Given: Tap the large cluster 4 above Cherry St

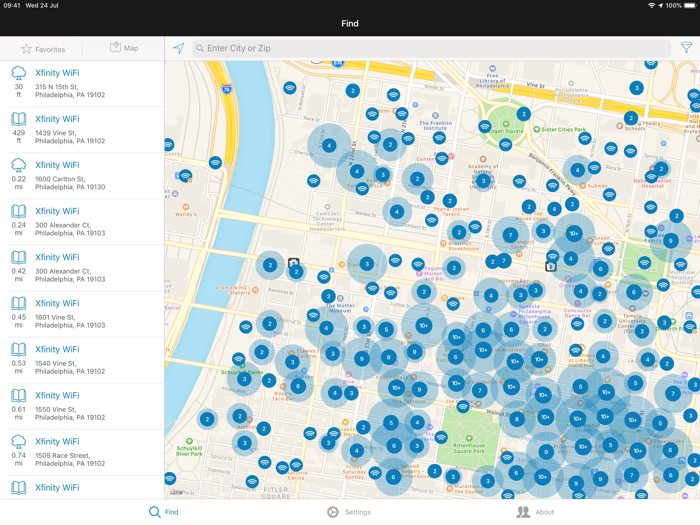Looking at the screenshot, I should [329, 146].
